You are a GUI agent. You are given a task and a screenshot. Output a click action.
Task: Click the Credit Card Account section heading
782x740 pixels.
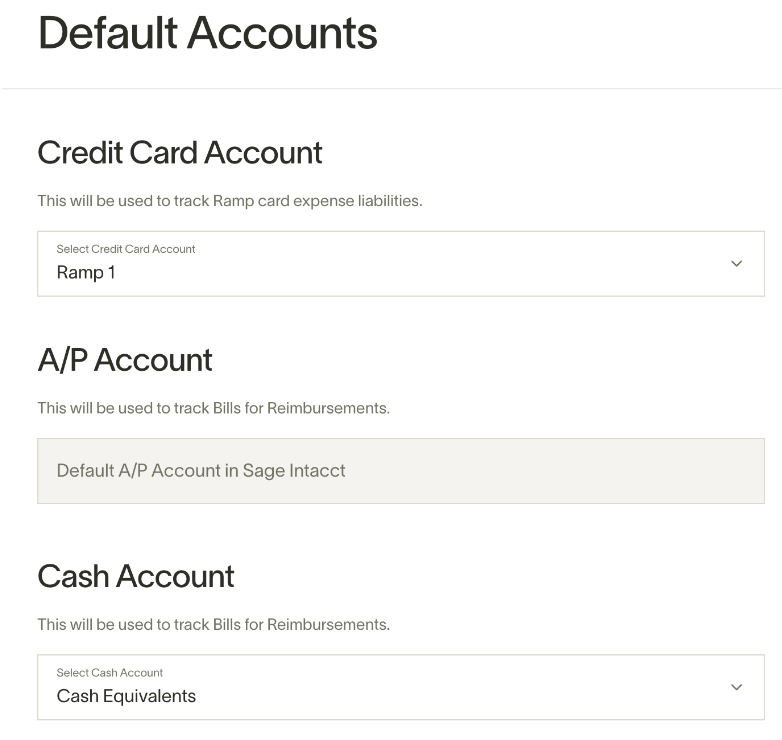tap(180, 152)
